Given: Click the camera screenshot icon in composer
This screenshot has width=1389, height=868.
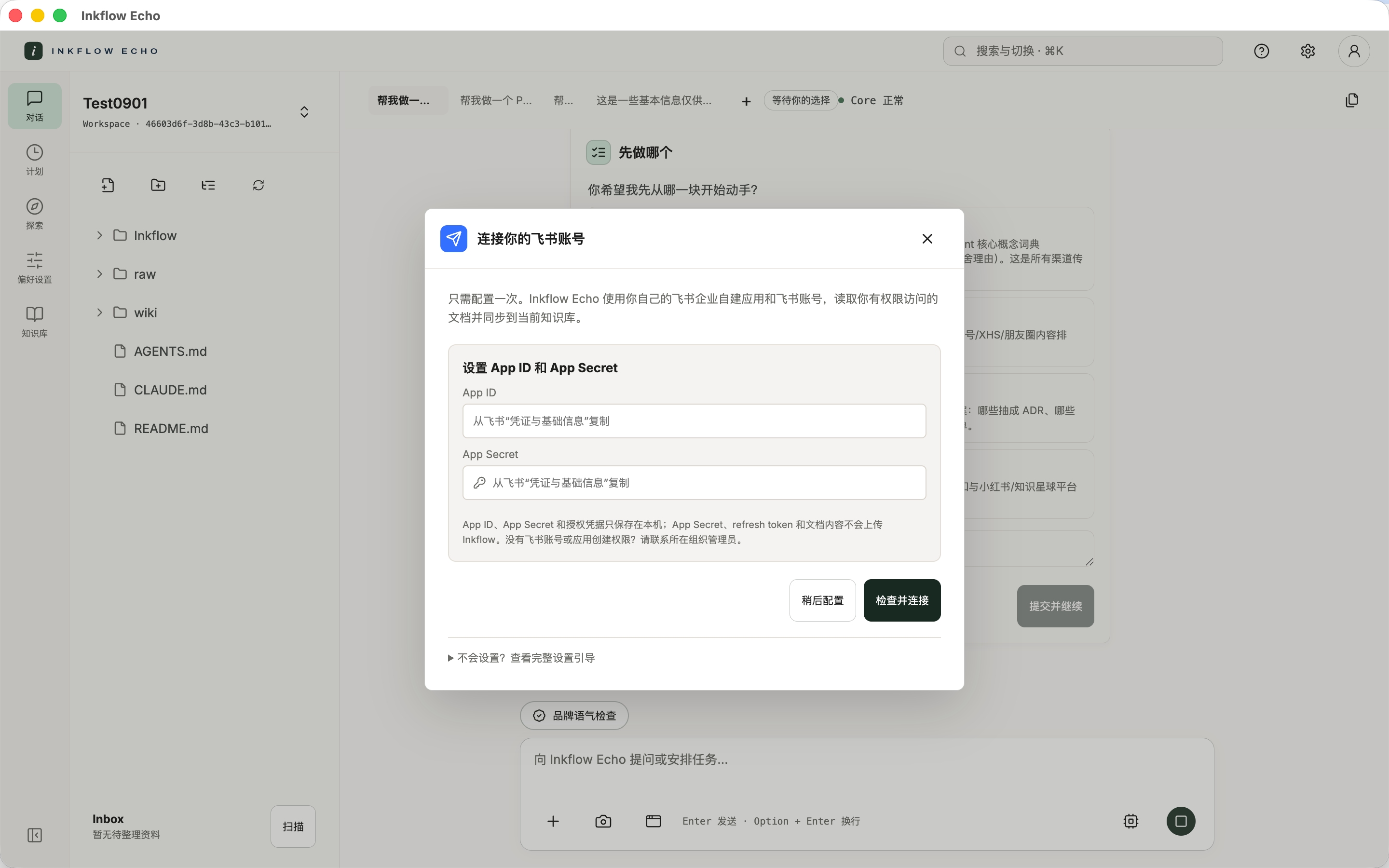Looking at the screenshot, I should 603,821.
